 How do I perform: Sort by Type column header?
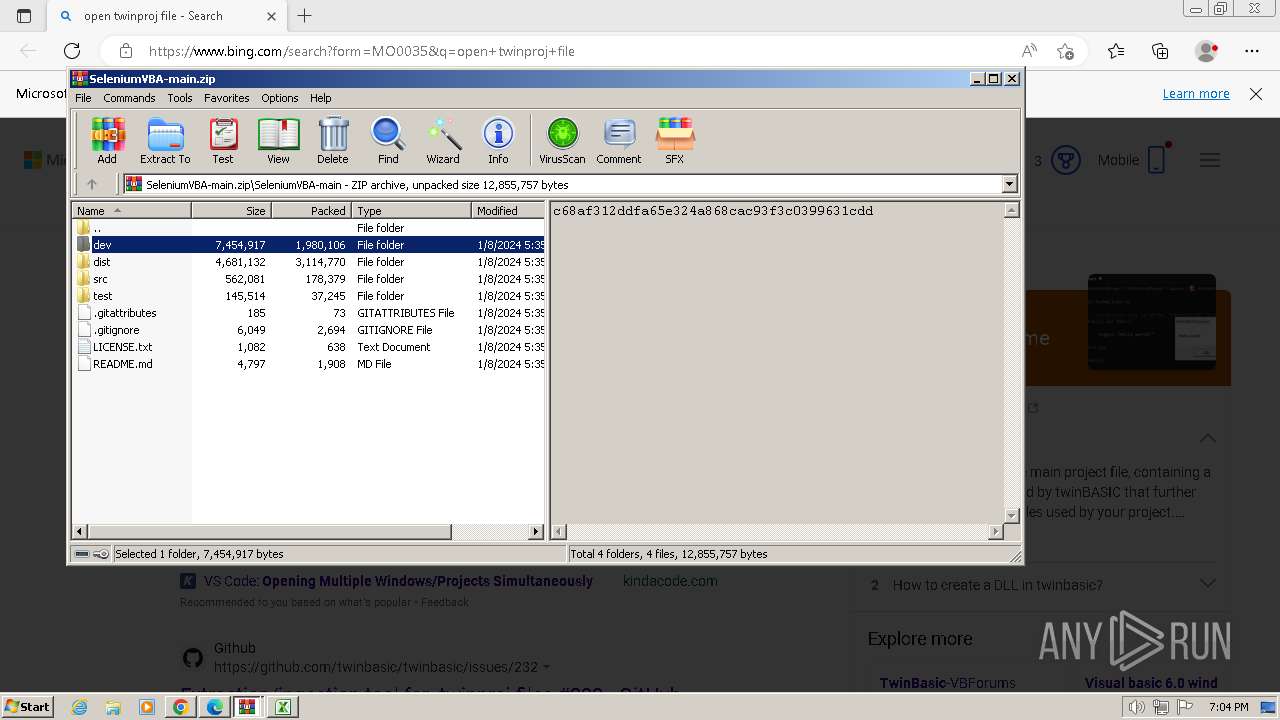point(411,210)
